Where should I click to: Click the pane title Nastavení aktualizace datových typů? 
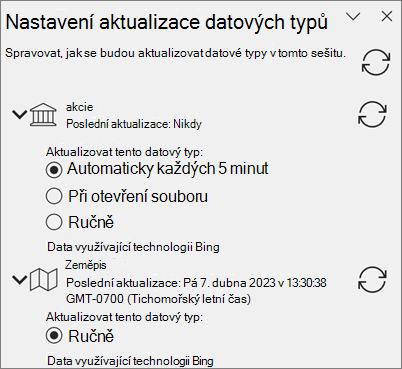point(167,23)
